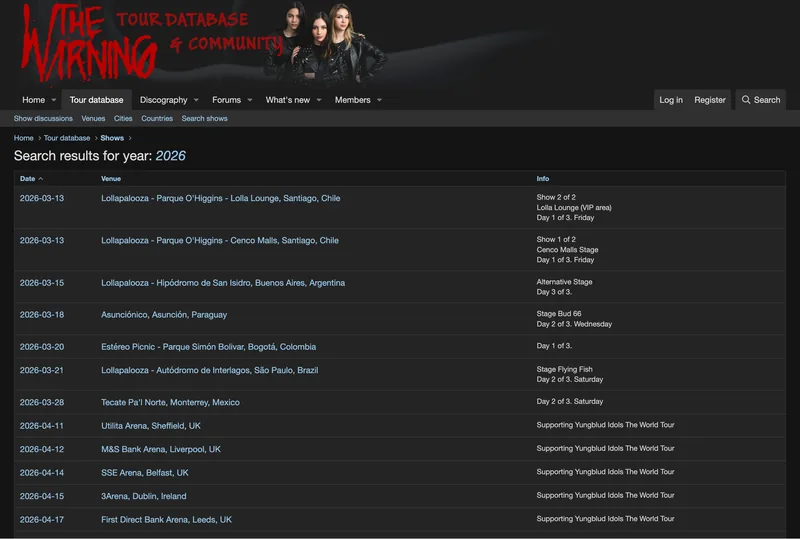The width and height of the screenshot is (800, 539).
Task: Open Show discussions sub-menu link
Action: click(x=43, y=118)
